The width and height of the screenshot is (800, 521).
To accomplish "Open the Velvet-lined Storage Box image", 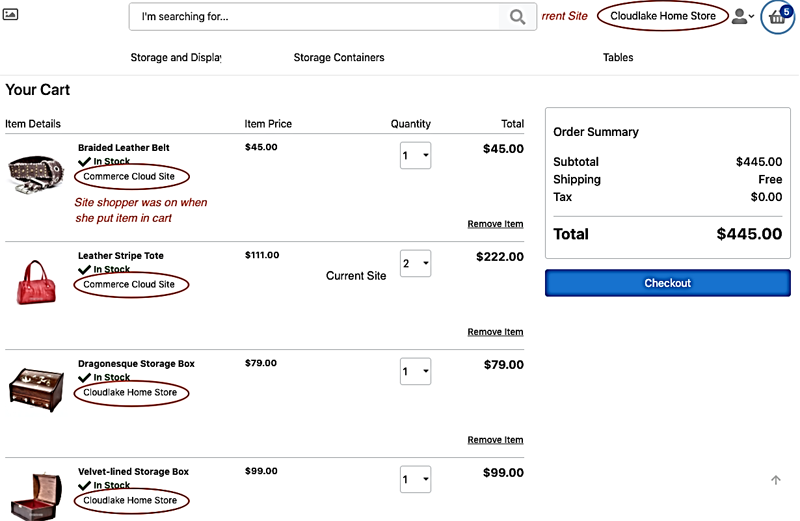I will tap(37, 493).
